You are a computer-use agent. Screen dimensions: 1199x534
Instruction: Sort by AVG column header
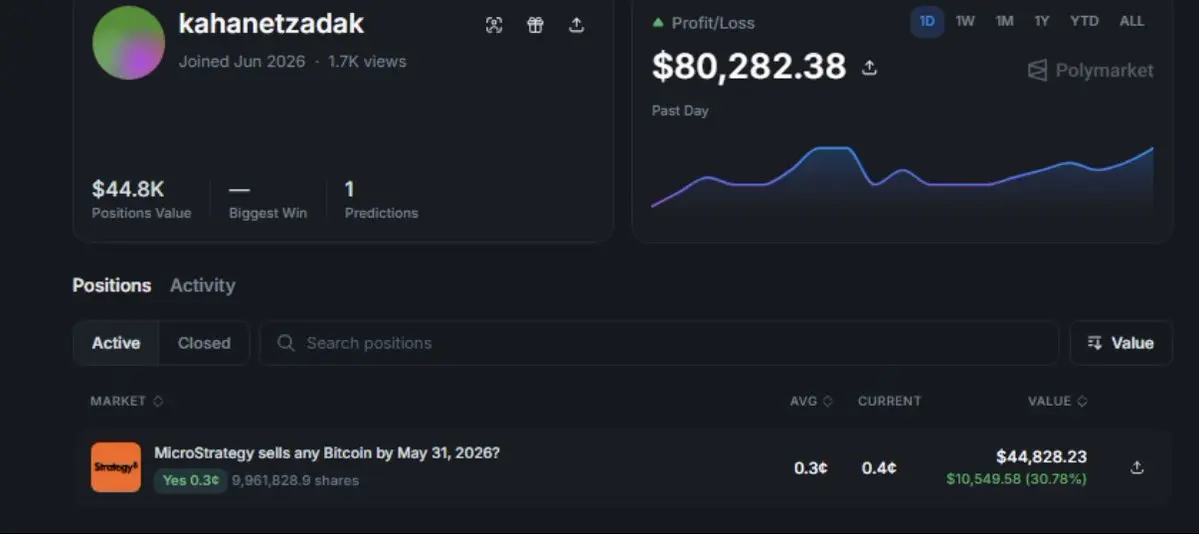tap(811, 401)
